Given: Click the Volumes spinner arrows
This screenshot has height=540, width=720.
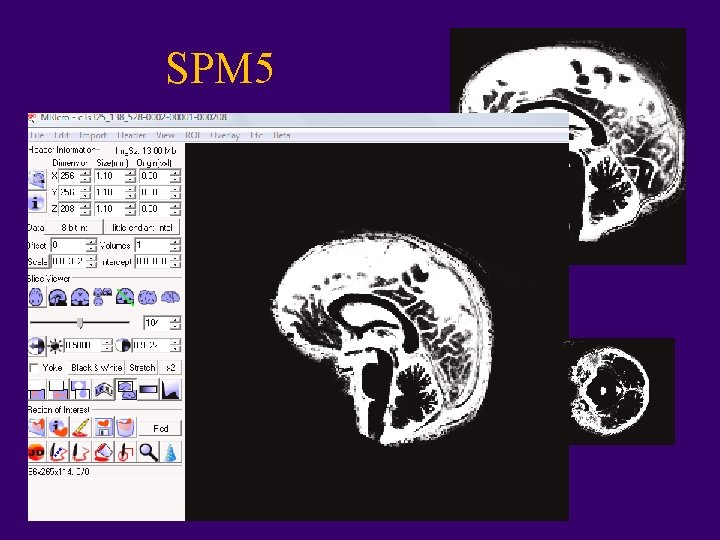Looking at the screenshot, I should point(175,246).
